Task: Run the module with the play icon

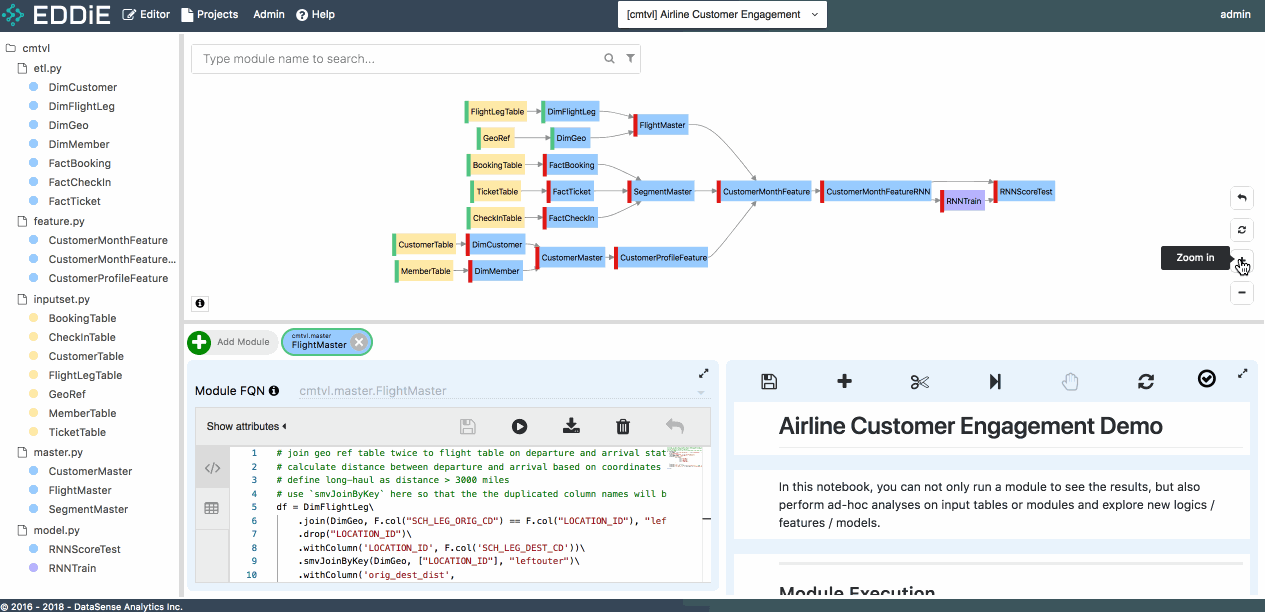Action: tap(519, 427)
